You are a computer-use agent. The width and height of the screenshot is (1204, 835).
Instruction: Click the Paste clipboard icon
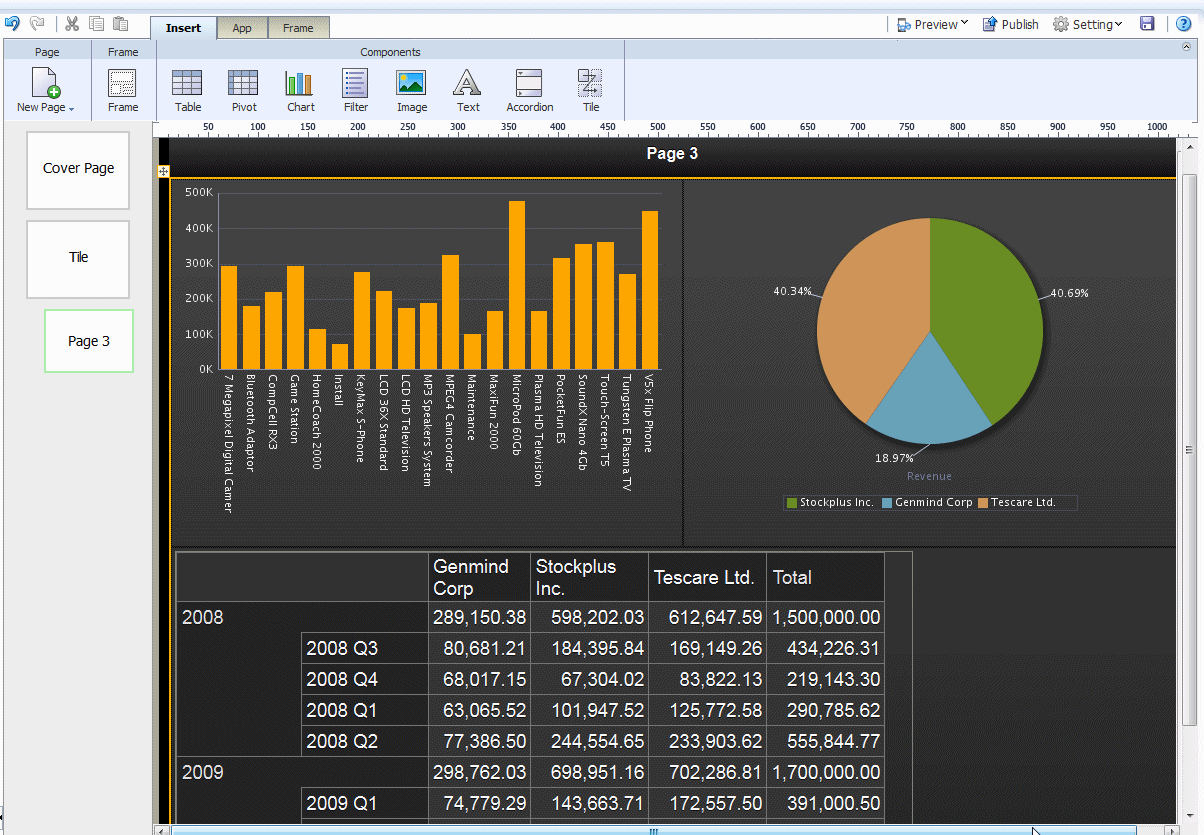coord(120,23)
